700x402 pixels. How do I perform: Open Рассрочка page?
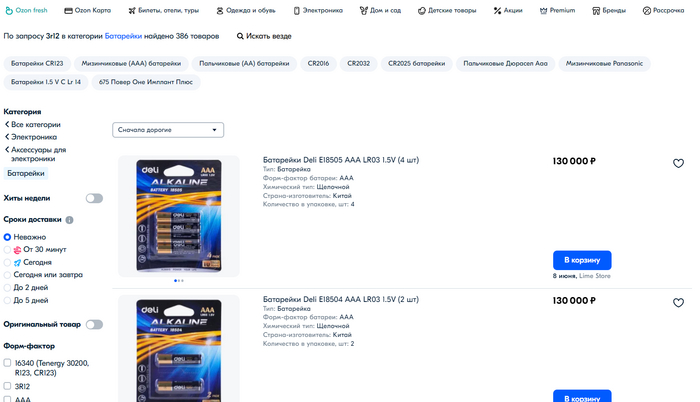tap(663, 10)
